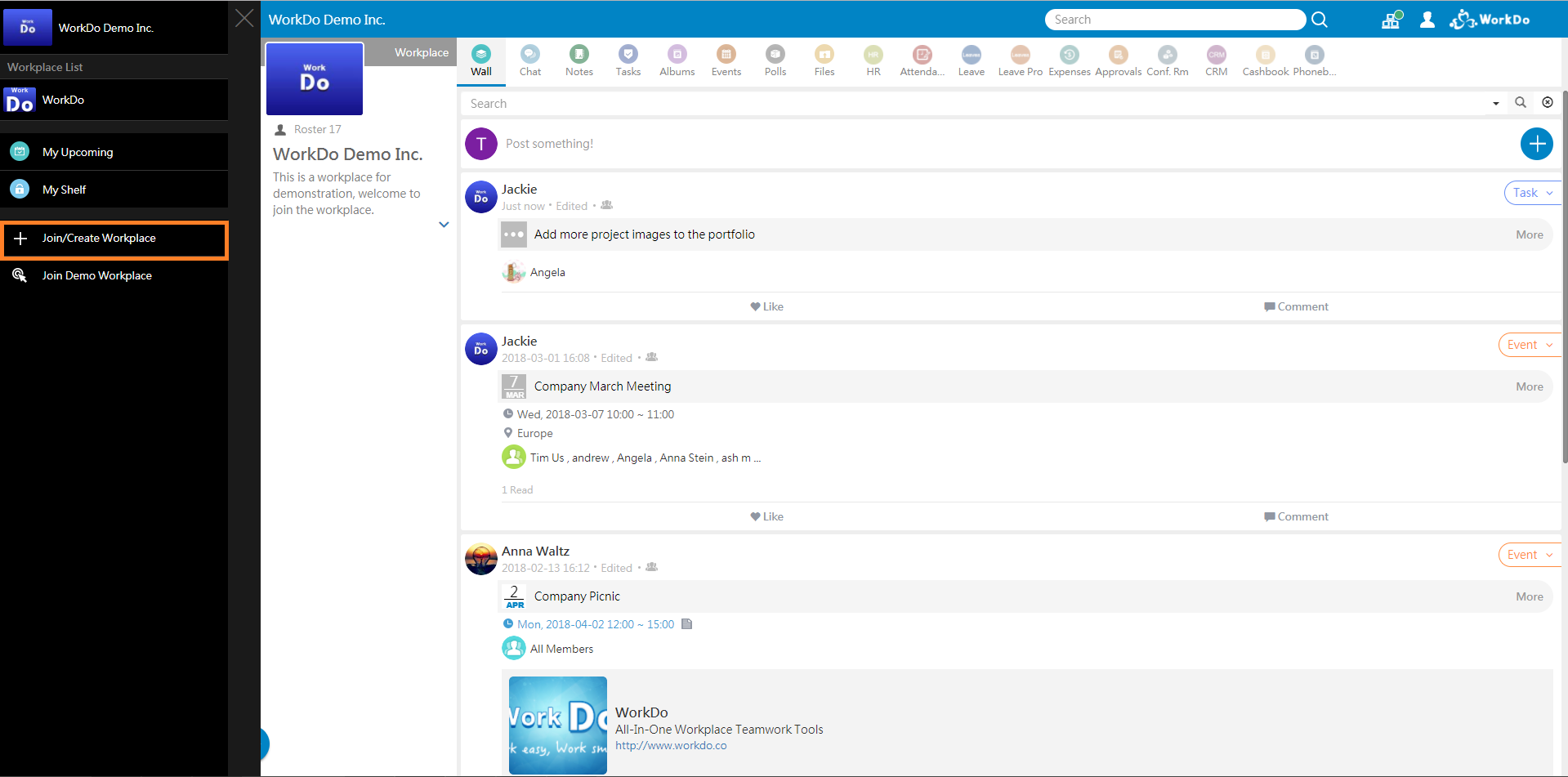Open the Leave Pro tool
The width and height of the screenshot is (1568, 777).
pos(1021,61)
